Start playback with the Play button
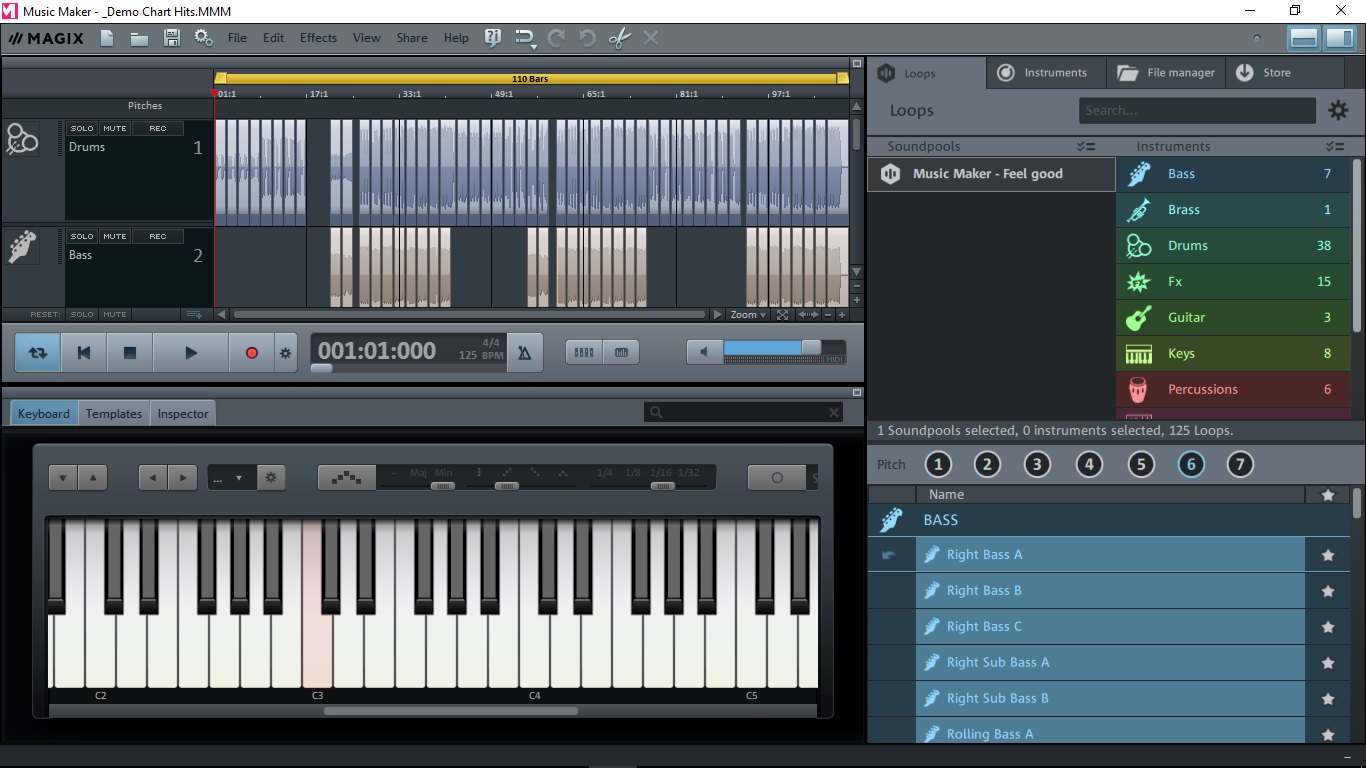The image size is (1366, 768). tap(191, 353)
